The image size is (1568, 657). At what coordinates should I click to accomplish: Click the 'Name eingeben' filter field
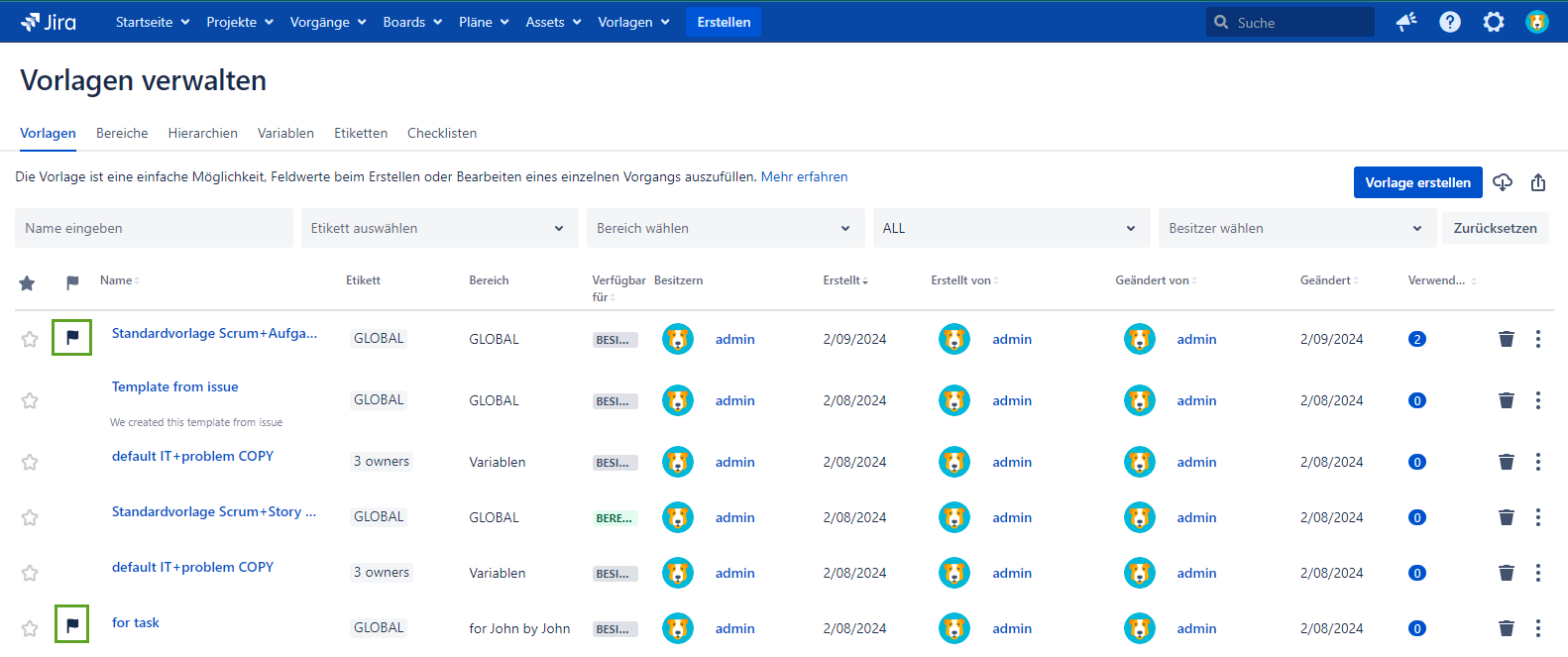[154, 228]
